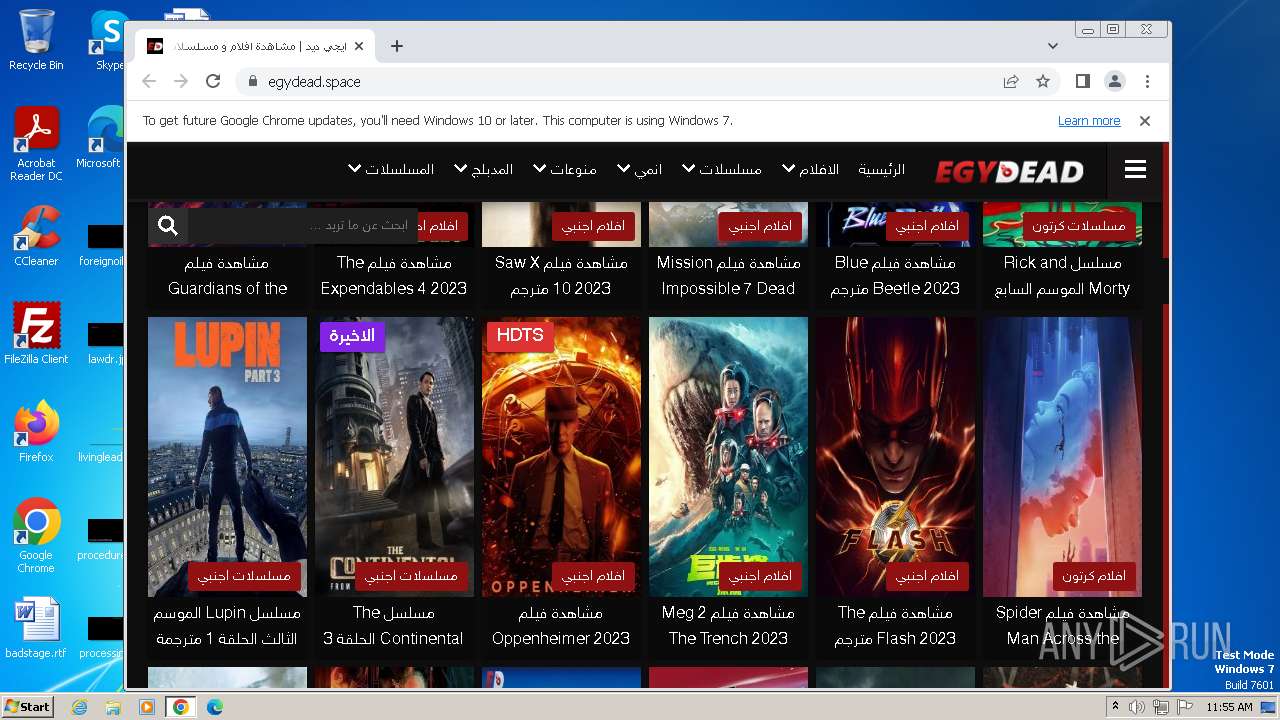
Task: Open the Lupin Part 3 poster
Action: coord(227,457)
